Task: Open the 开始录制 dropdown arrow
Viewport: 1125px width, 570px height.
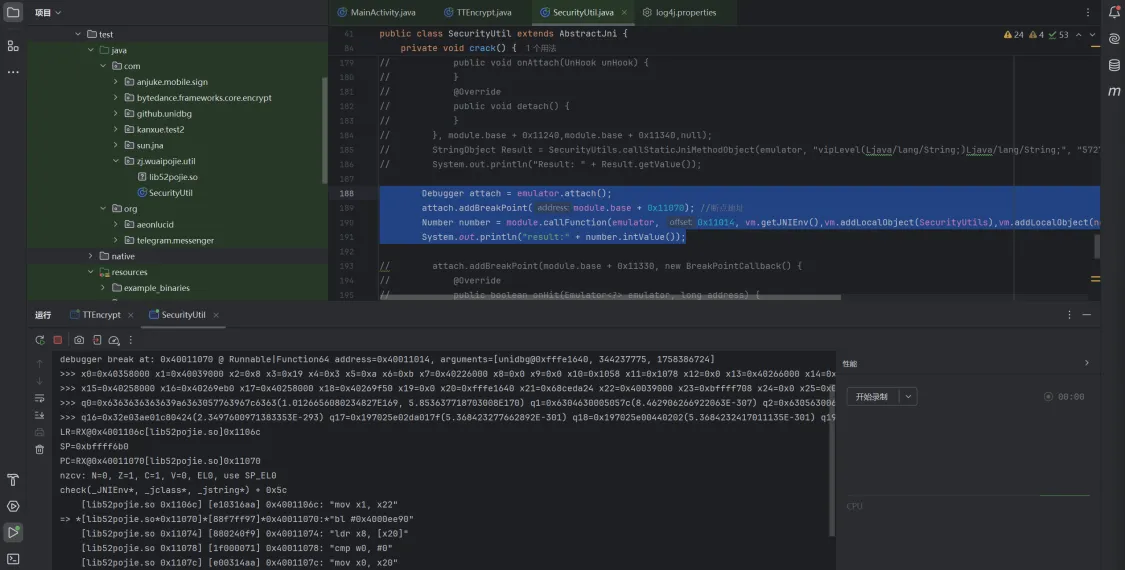Action: coord(908,396)
